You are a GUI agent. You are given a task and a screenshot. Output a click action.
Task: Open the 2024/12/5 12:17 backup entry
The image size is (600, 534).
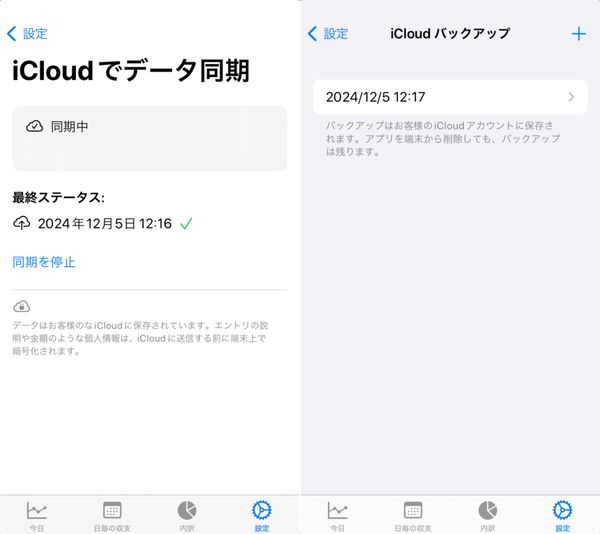click(x=450, y=97)
